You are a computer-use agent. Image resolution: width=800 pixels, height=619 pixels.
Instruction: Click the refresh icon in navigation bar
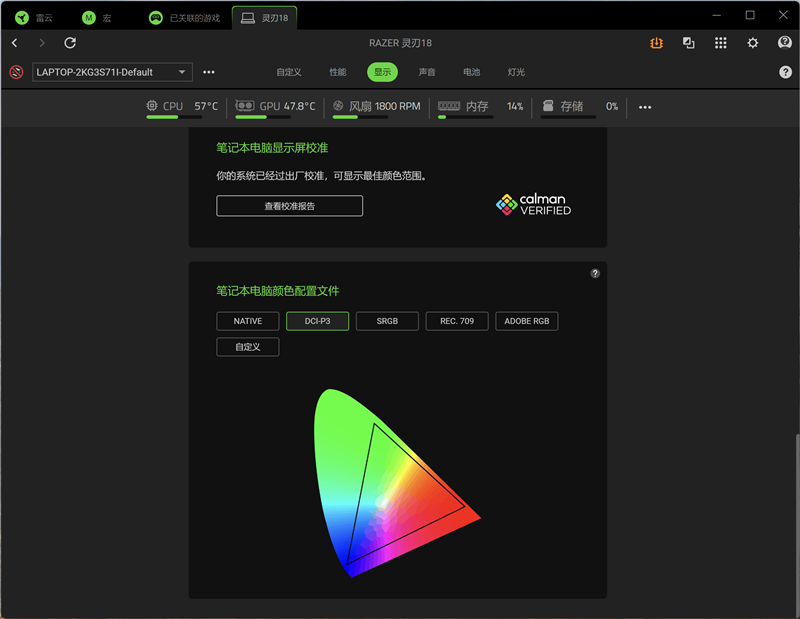click(x=70, y=43)
